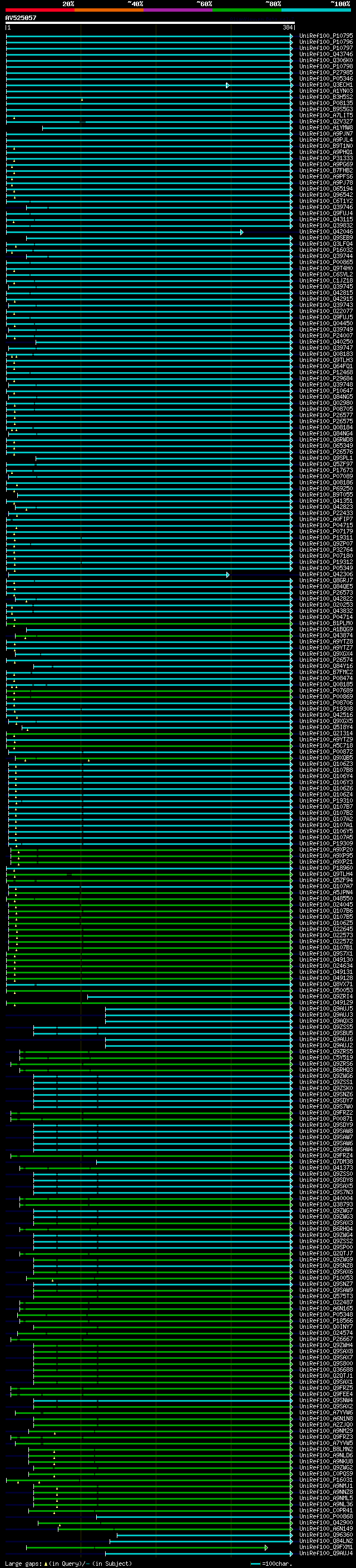Select the AV525057 query label
The image size is (356, 1568).
(x=21, y=18)
